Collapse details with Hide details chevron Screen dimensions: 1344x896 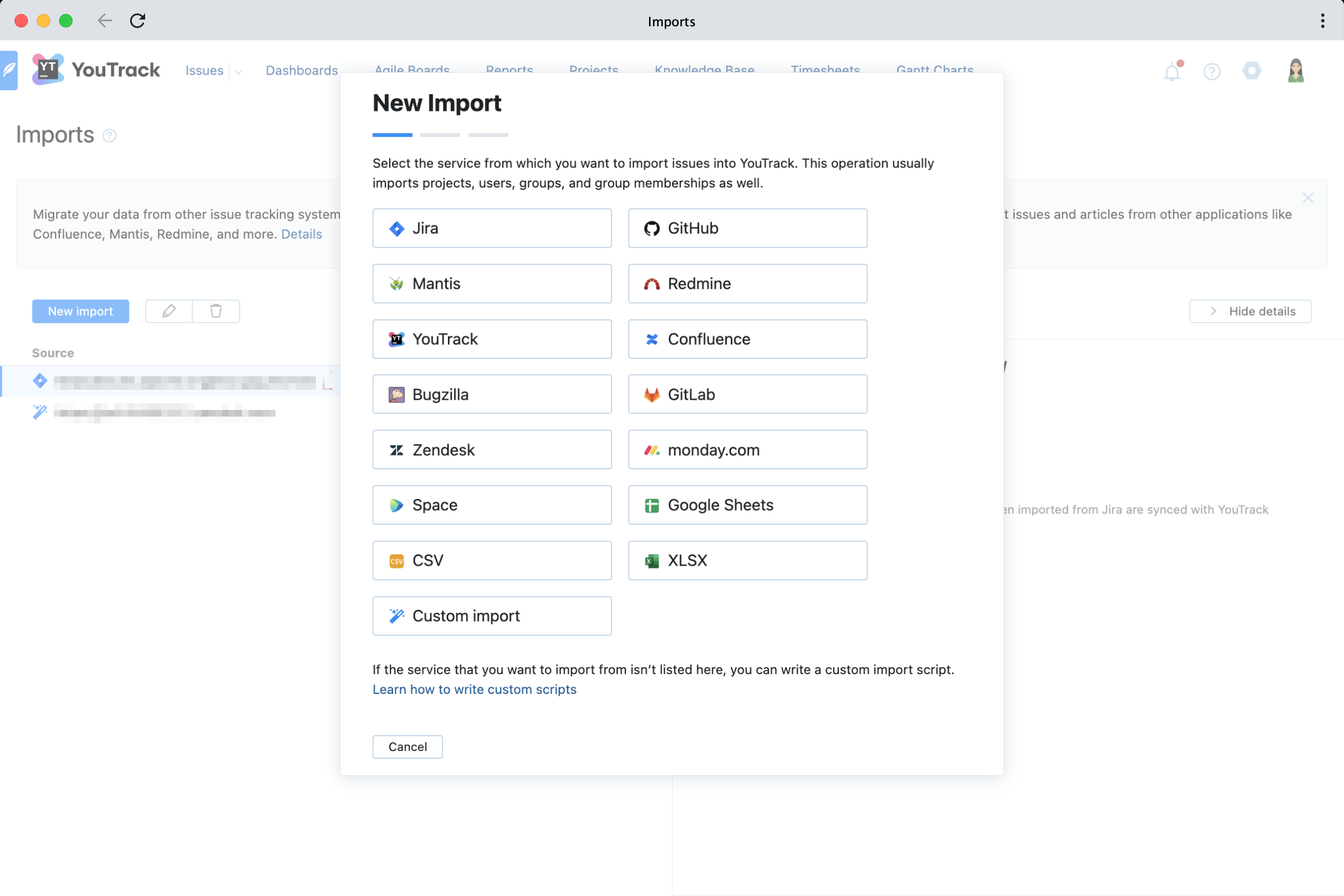coord(1250,311)
